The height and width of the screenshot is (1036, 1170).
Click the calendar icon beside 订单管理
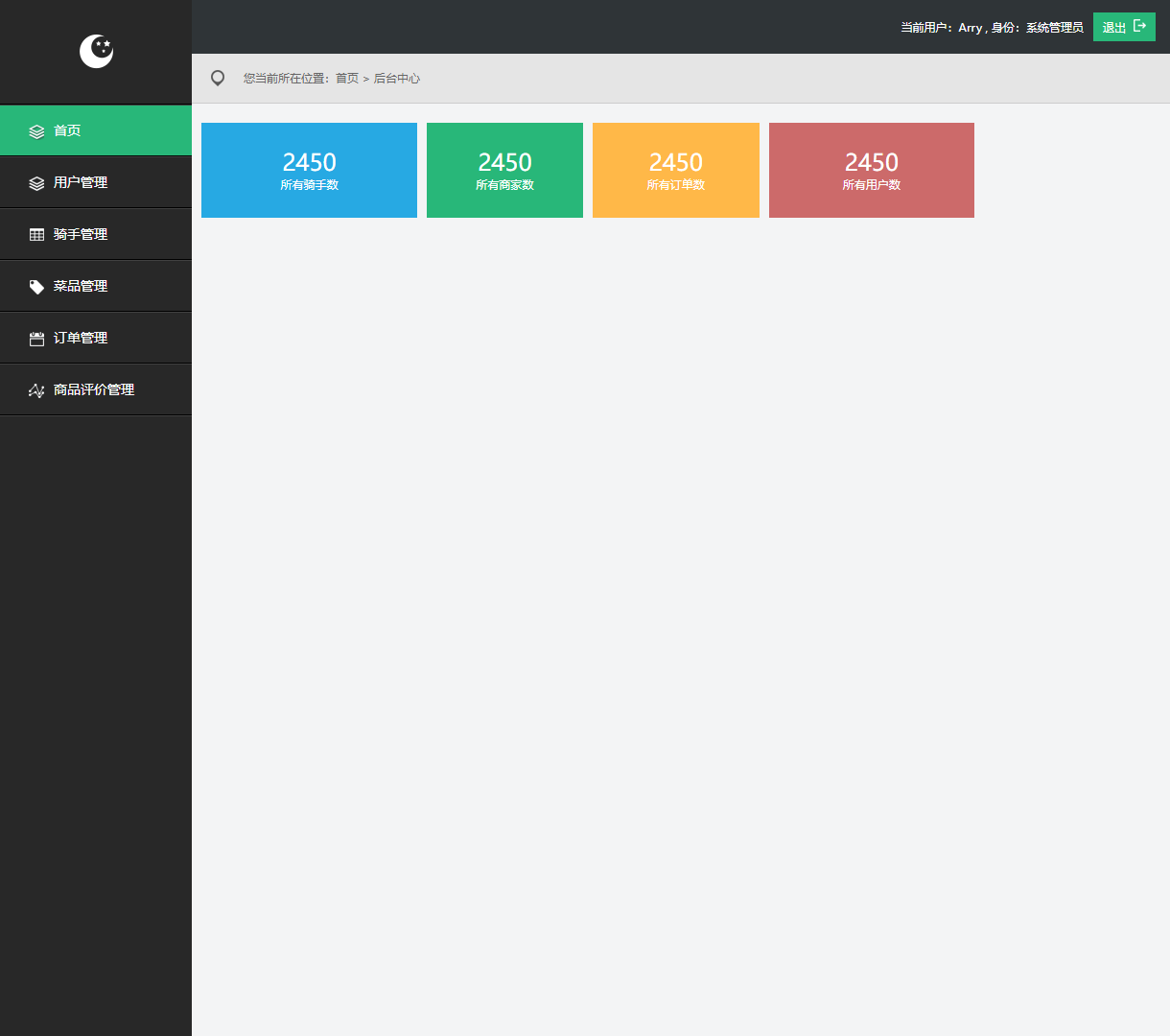click(36, 339)
